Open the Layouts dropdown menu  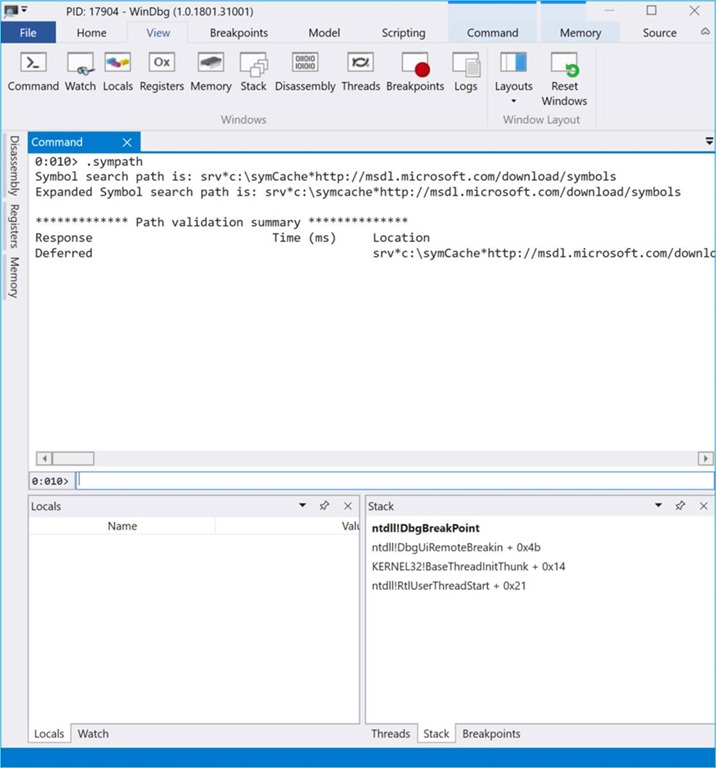[x=513, y=78]
